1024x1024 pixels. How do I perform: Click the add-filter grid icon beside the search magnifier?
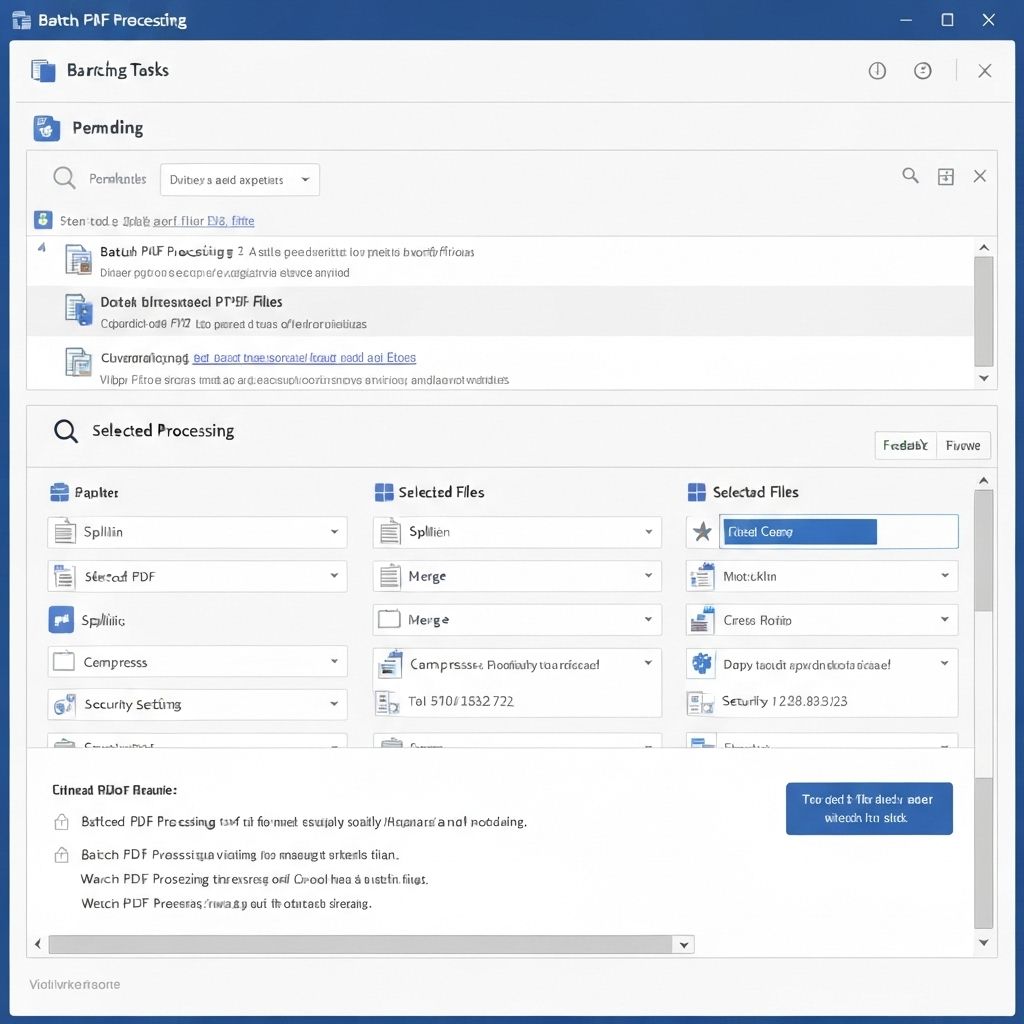pos(945,175)
